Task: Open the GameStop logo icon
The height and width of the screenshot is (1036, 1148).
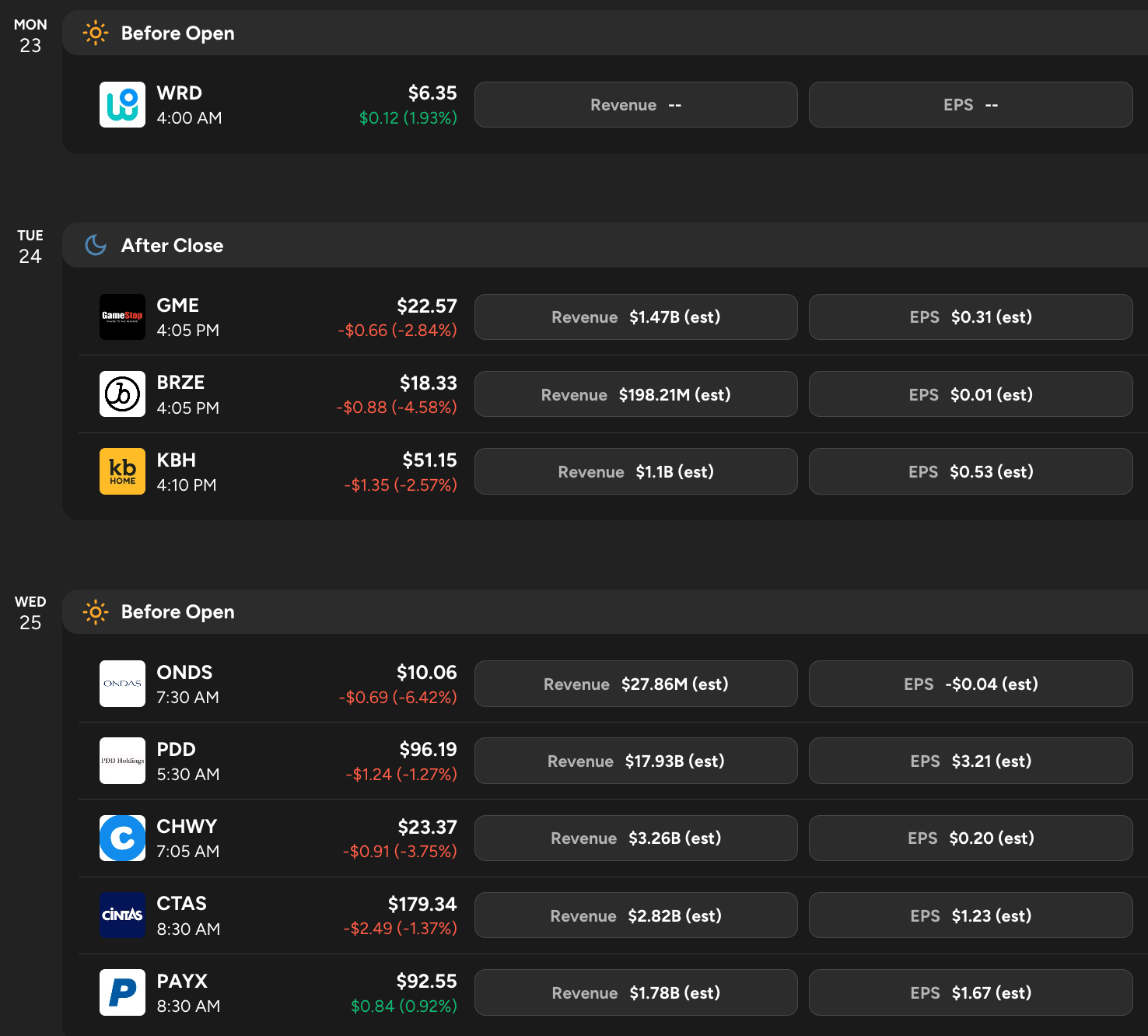Action: [122, 317]
